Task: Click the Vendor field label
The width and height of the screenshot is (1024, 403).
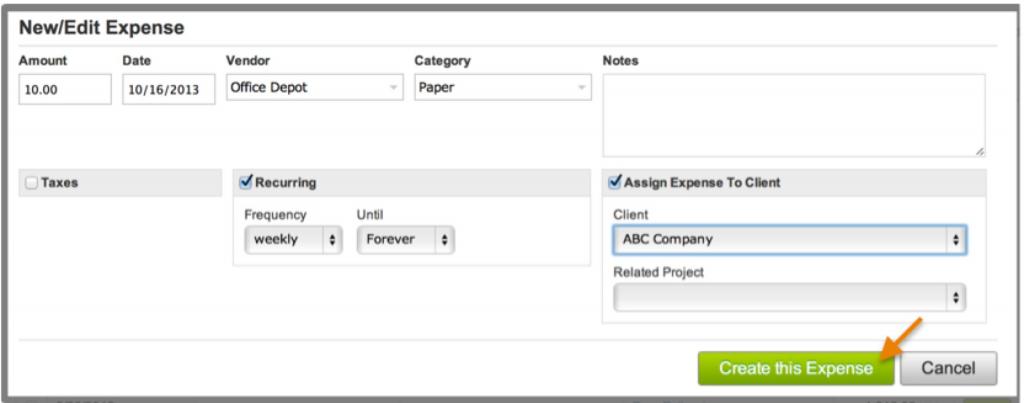Action: tap(248, 61)
